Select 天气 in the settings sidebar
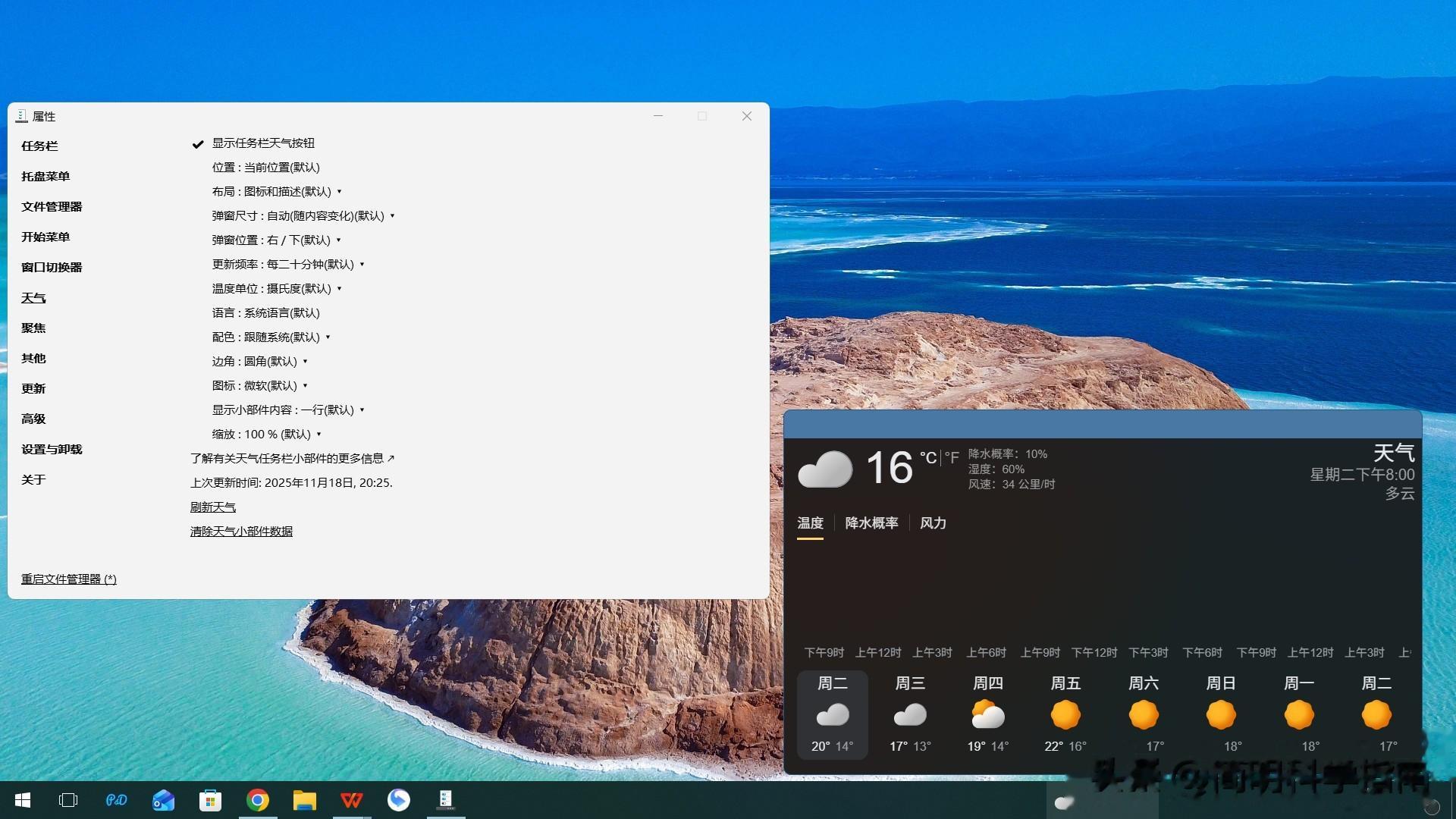Screen dimensions: 1456x819 (x=33, y=297)
